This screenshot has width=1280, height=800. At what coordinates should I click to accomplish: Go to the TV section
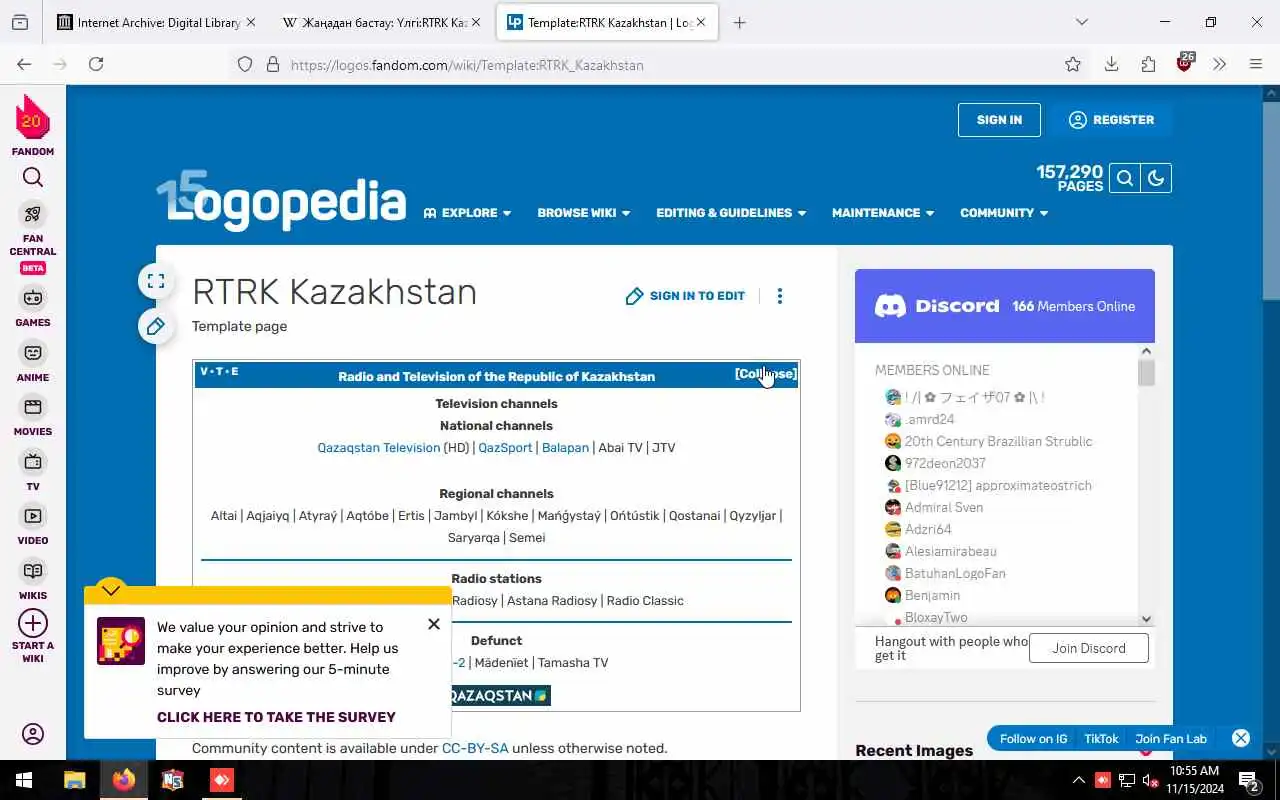click(x=33, y=470)
